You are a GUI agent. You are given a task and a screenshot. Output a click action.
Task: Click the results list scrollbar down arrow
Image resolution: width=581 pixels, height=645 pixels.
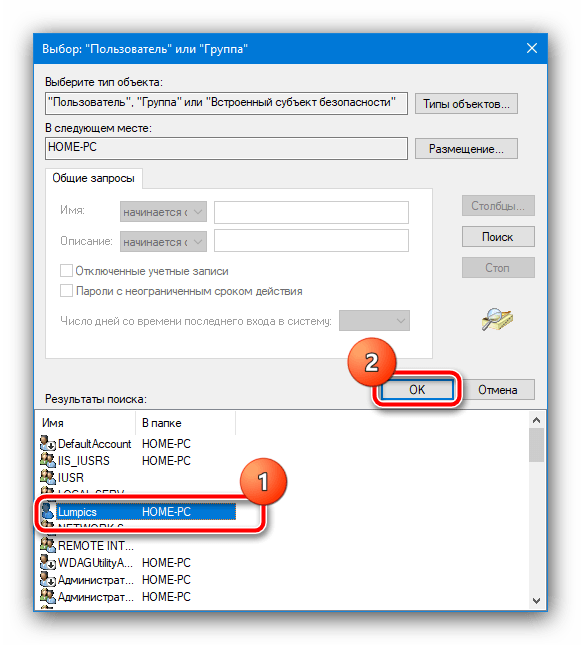coord(536,601)
